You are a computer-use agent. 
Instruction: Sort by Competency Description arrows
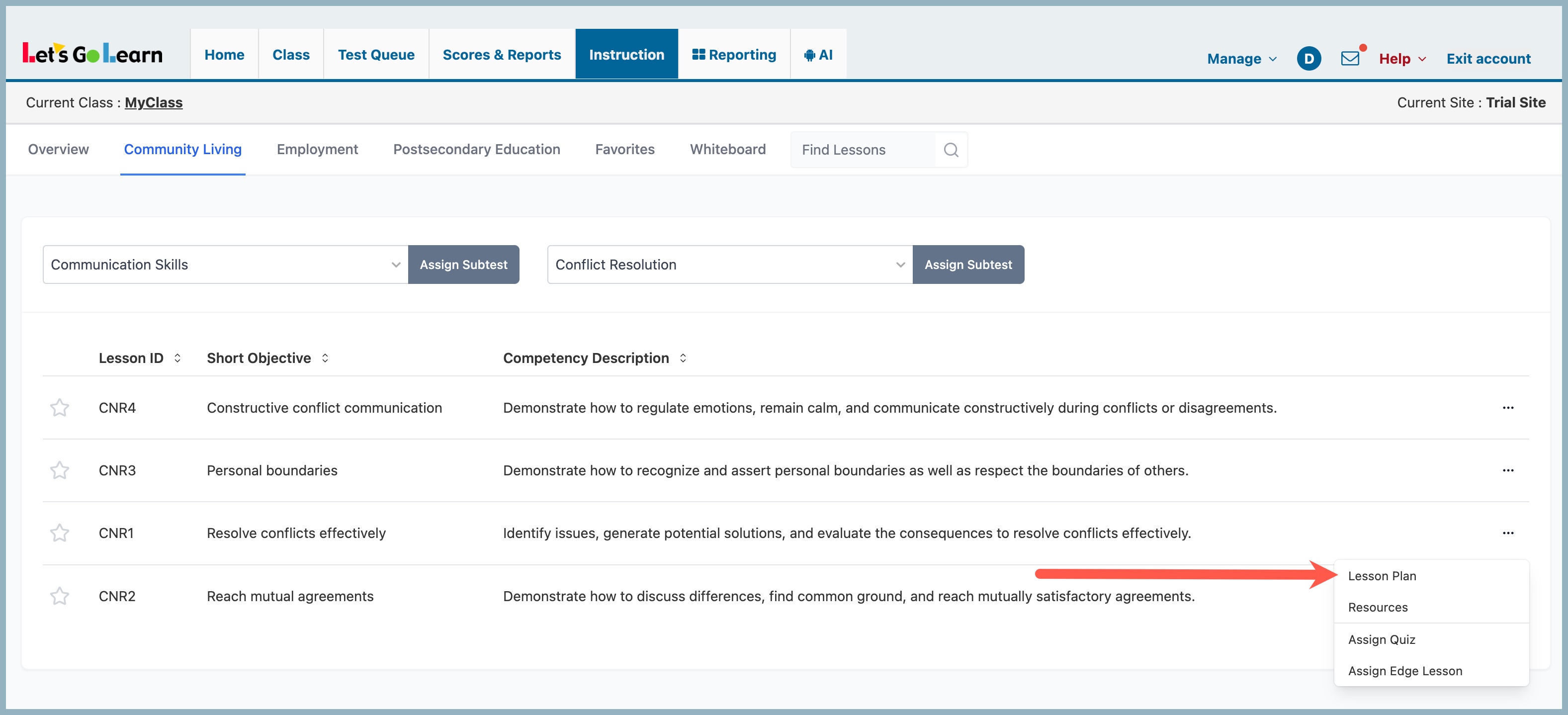pyautogui.click(x=683, y=358)
